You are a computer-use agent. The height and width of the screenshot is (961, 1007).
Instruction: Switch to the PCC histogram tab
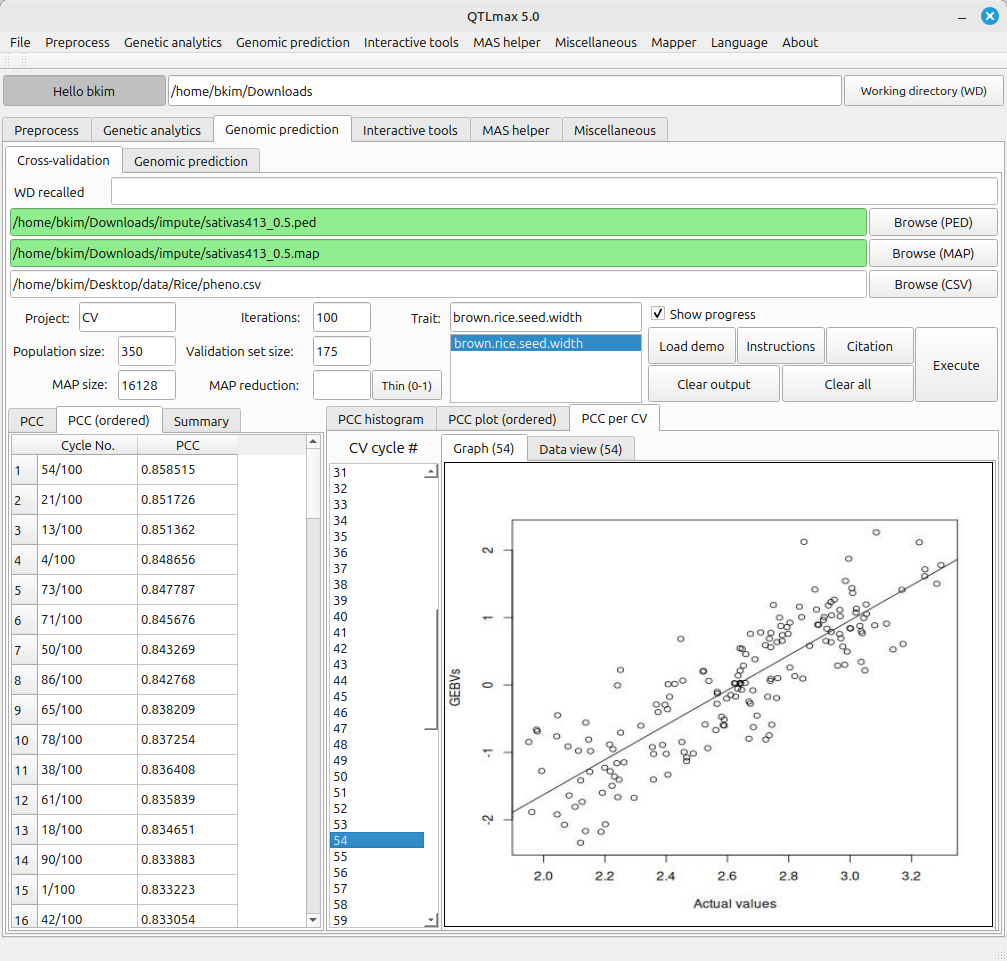(x=380, y=419)
